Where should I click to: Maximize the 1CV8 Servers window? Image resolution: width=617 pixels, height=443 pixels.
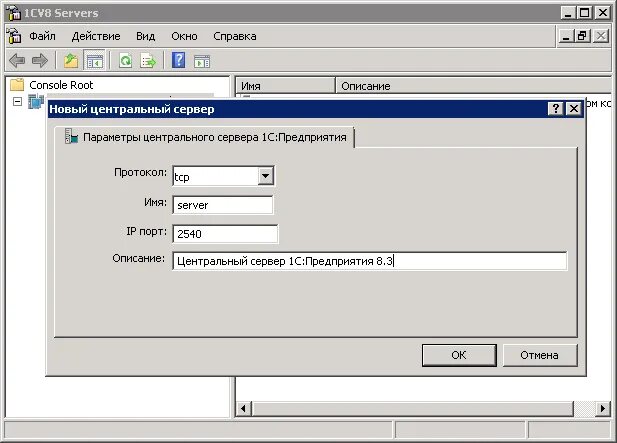585,13
